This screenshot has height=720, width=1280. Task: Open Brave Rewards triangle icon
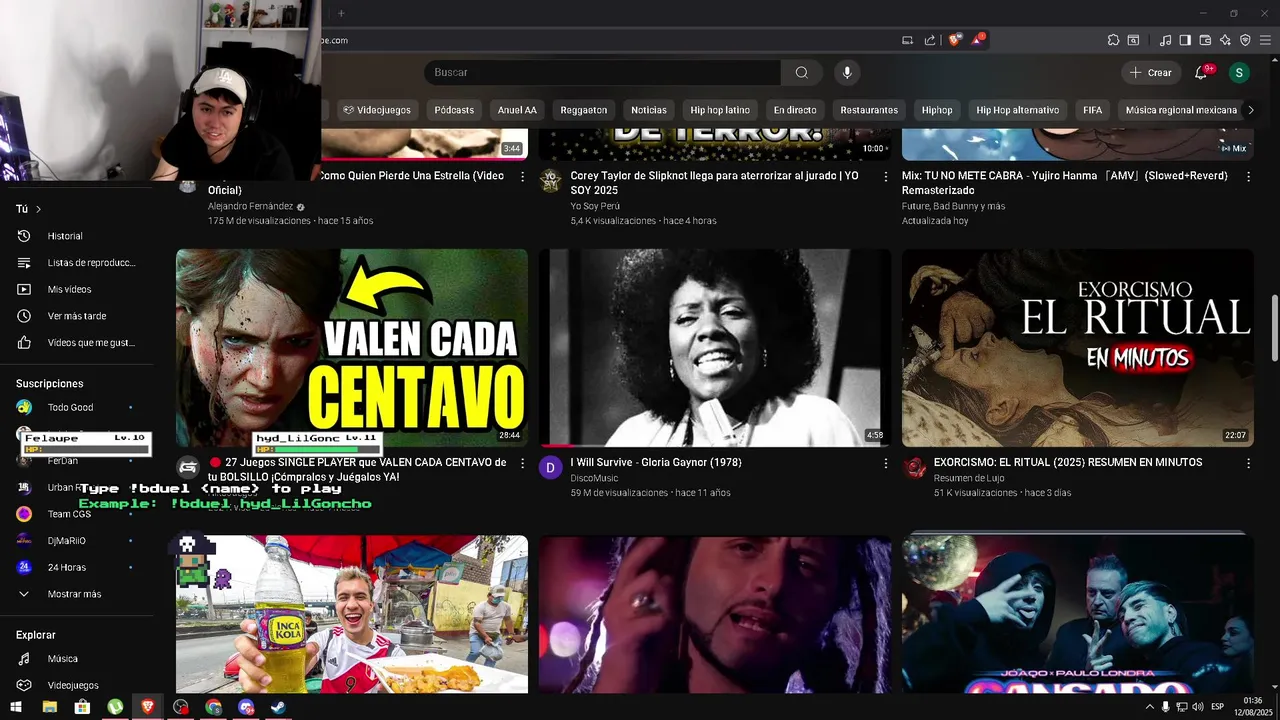click(x=977, y=40)
